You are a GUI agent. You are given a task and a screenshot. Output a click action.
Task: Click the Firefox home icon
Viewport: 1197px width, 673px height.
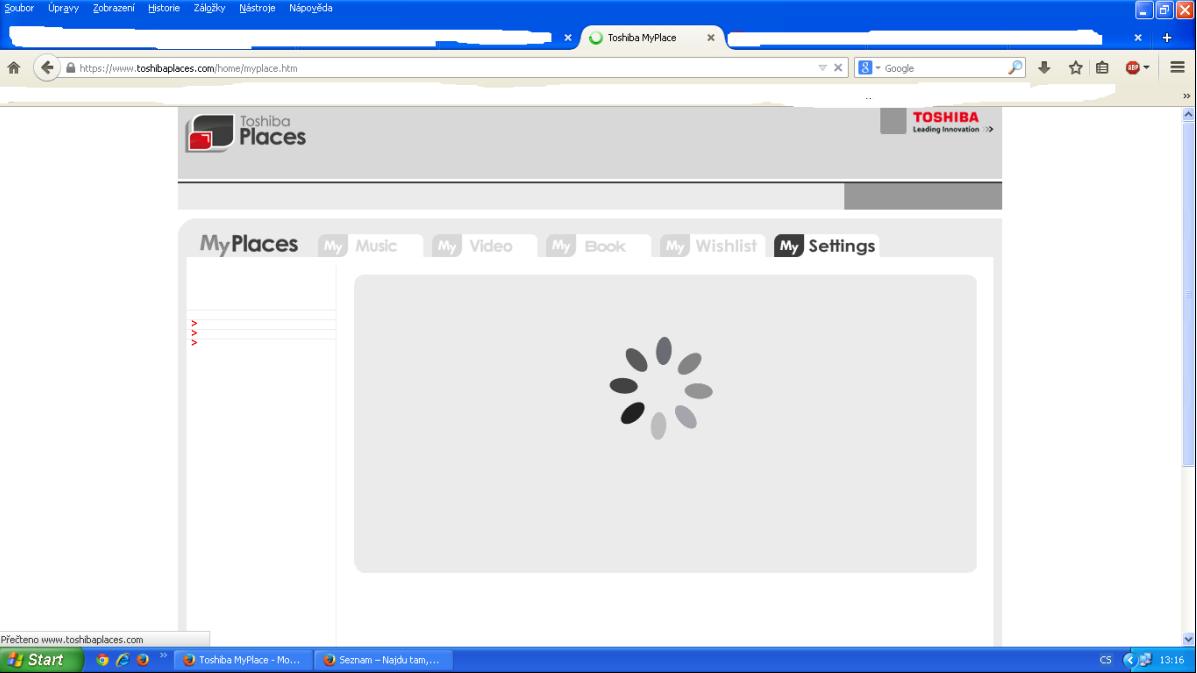[x=14, y=68]
